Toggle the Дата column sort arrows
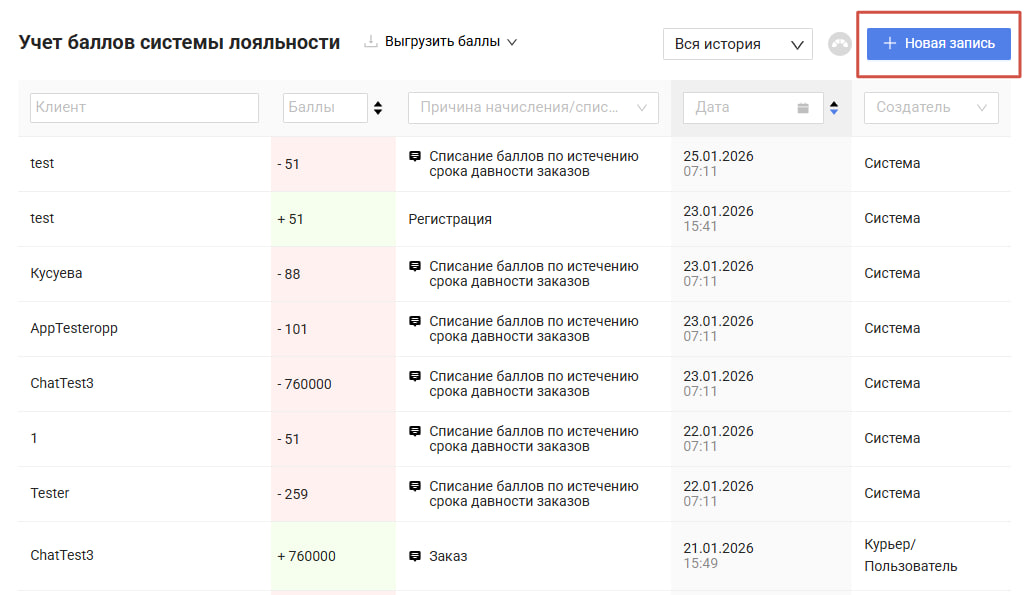Screen dimensions: 1028x595 pos(834,108)
